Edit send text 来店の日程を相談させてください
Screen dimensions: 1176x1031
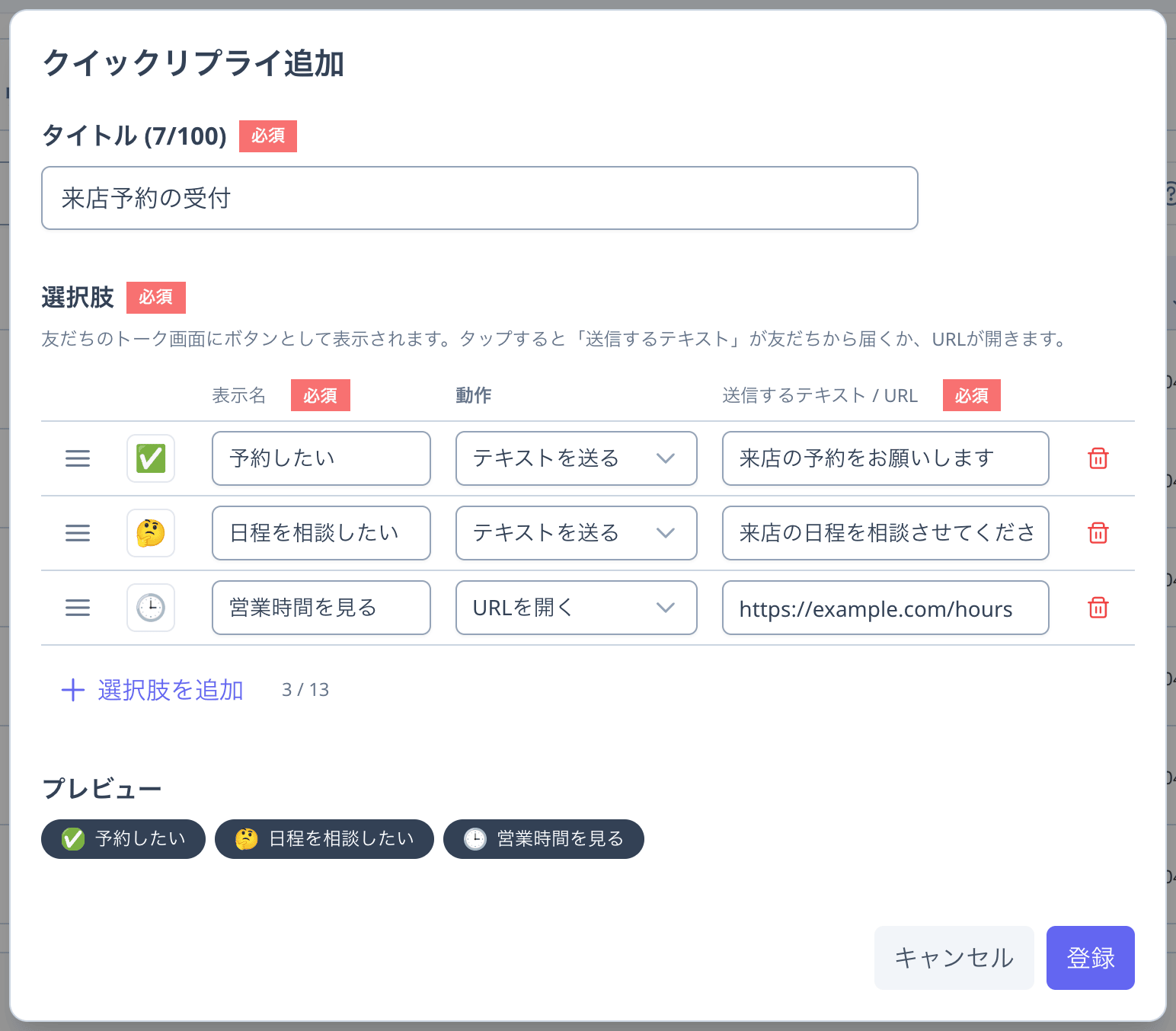coord(886,533)
